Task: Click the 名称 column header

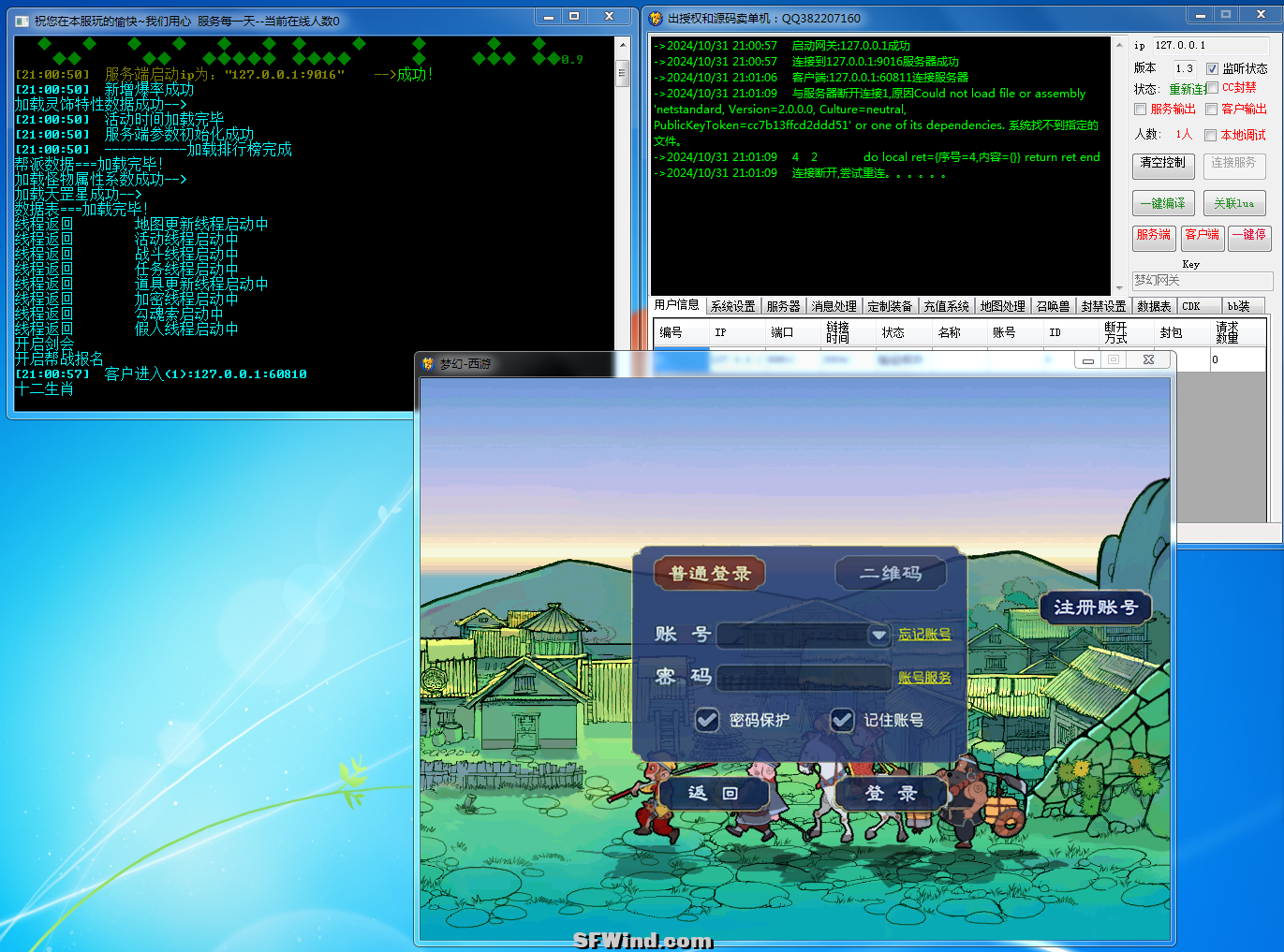Action: tap(959, 332)
